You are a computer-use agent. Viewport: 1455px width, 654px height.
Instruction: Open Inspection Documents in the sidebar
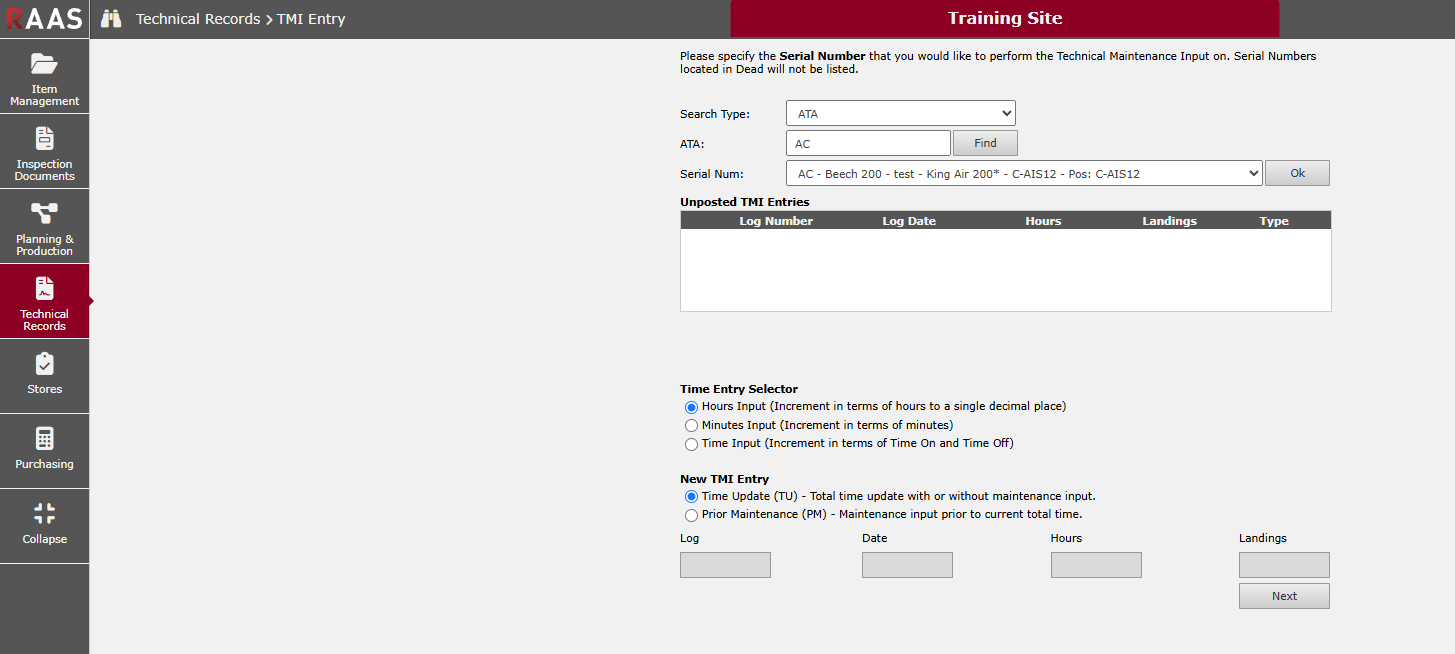[x=44, y=140]
